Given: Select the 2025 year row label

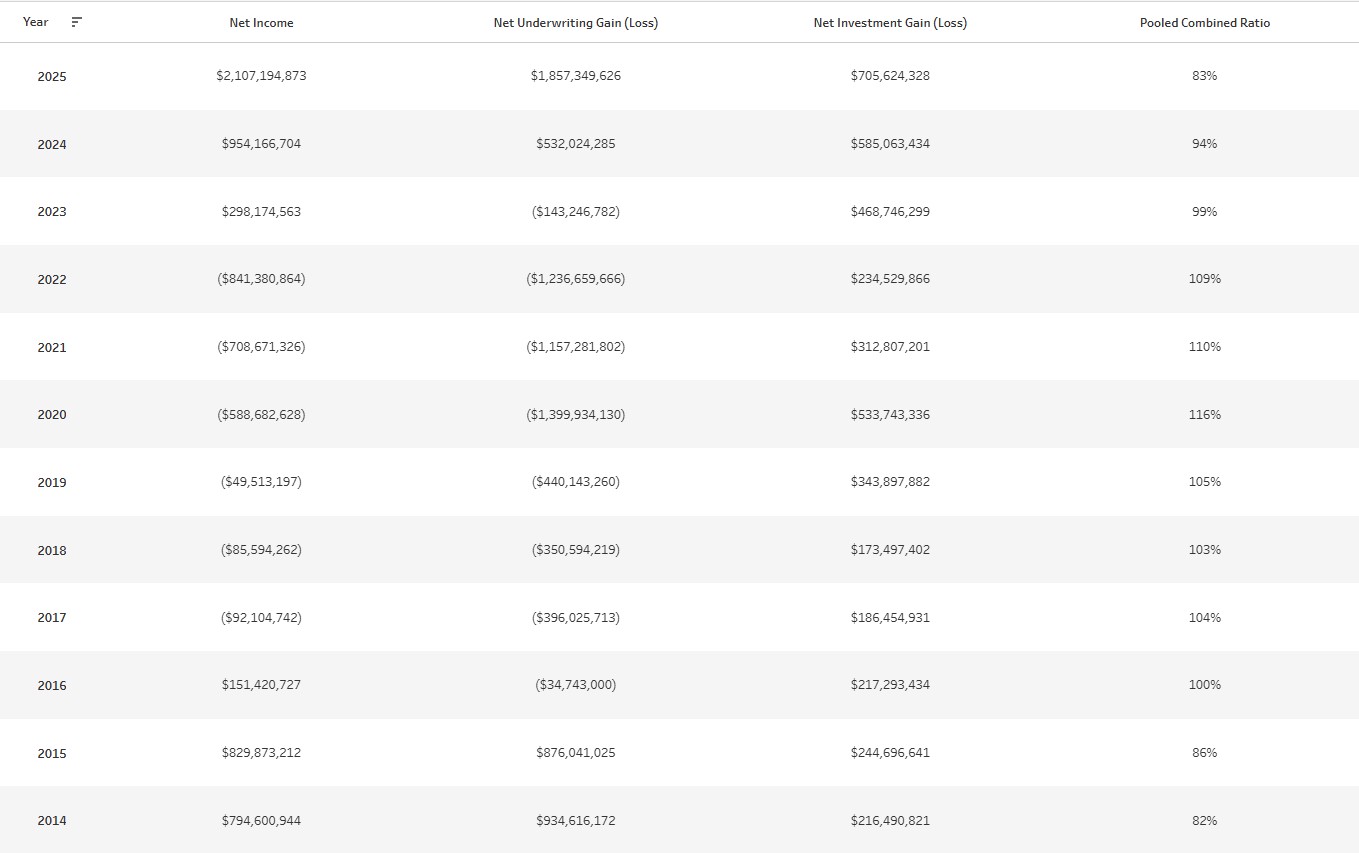Looking at the screenshot, I should click(52, 77).
